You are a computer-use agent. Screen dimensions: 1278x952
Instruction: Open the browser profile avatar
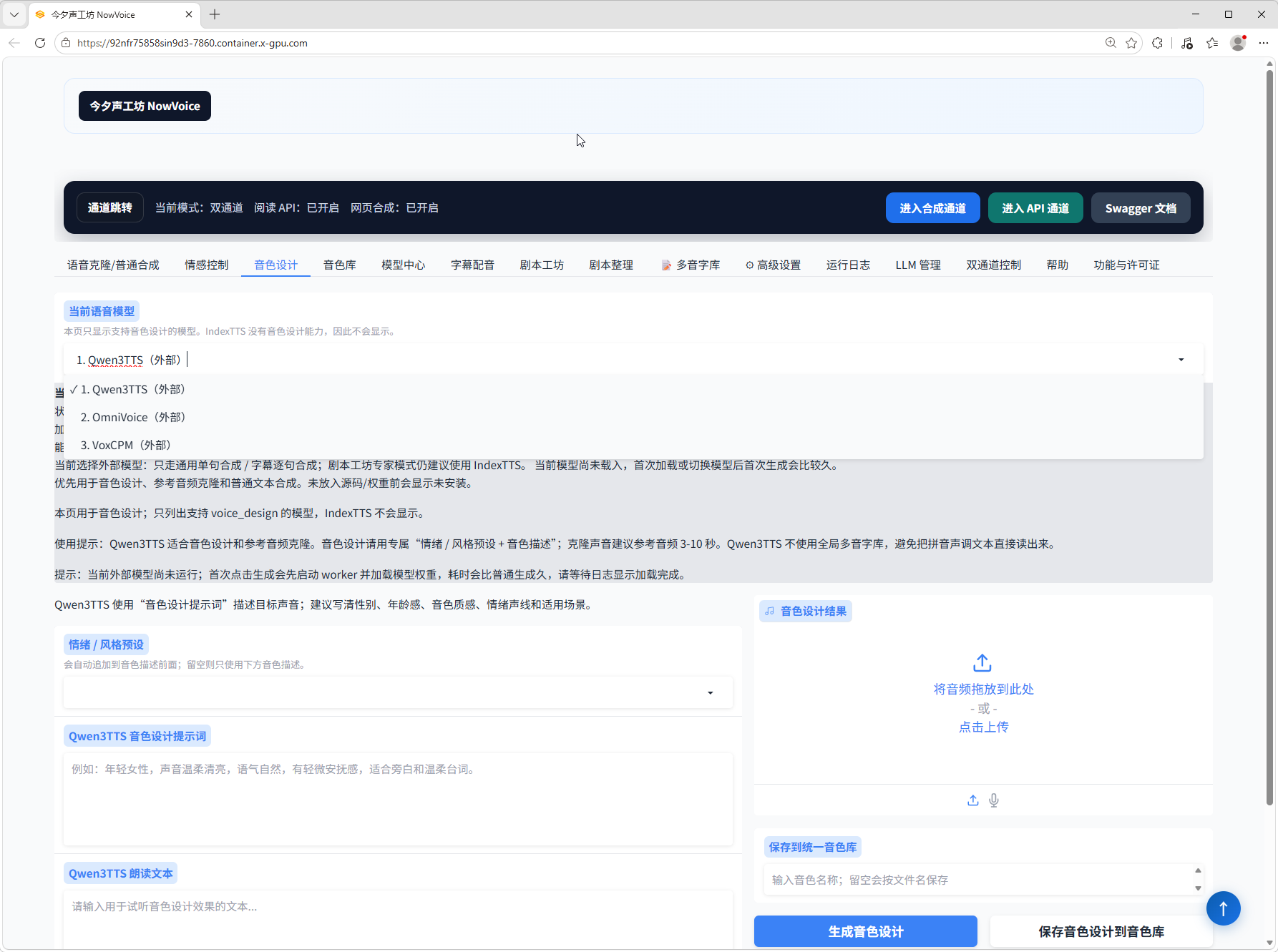[1238, 43]
